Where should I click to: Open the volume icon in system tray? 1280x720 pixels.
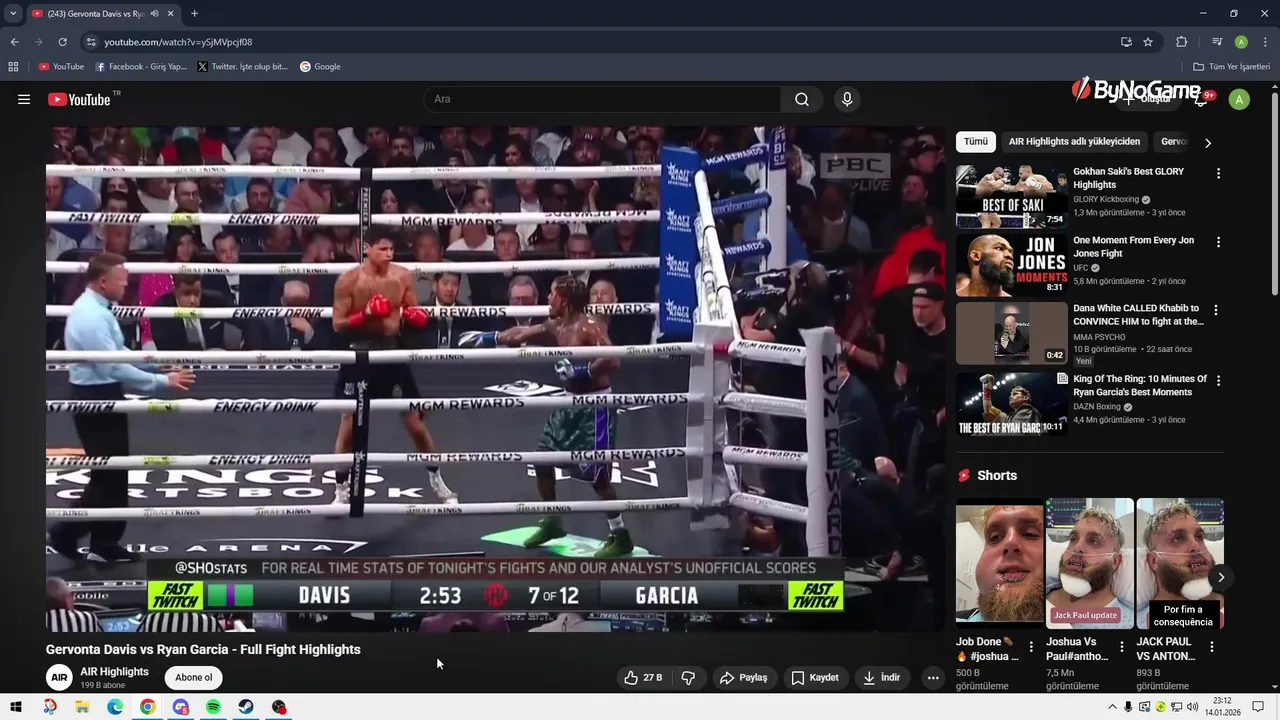click(x=1192, y=707)
